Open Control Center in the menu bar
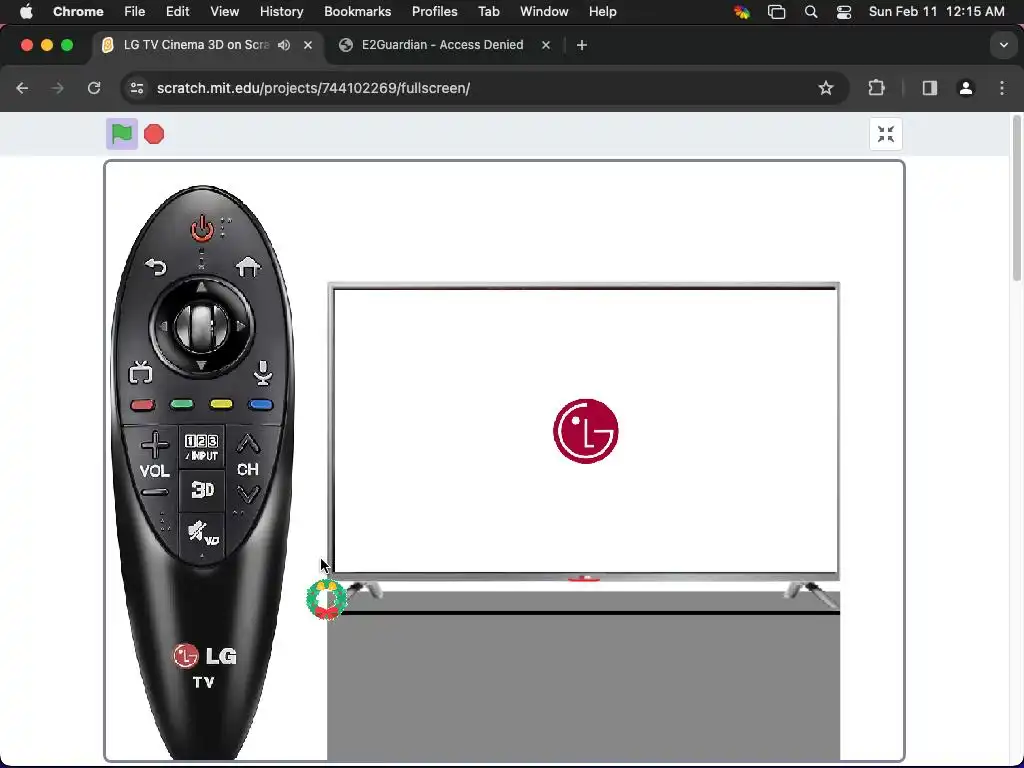The image size is (1024, 768). point(844,12)
